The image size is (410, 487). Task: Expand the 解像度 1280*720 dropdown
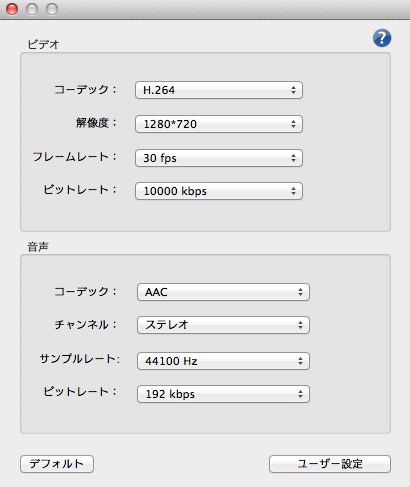coord(219,124)
